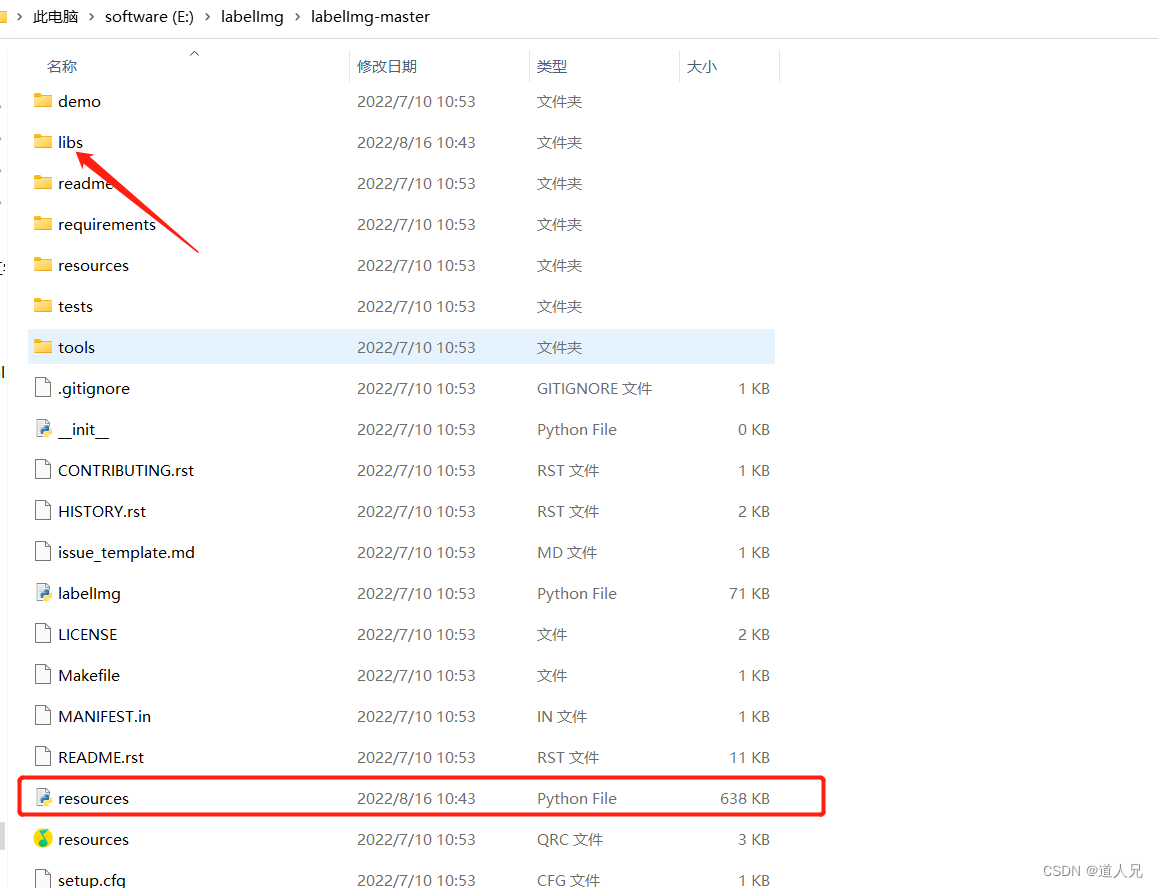Select the folder name 'libs'
Screen dimensions: 1158x888
tap(70, 142)
